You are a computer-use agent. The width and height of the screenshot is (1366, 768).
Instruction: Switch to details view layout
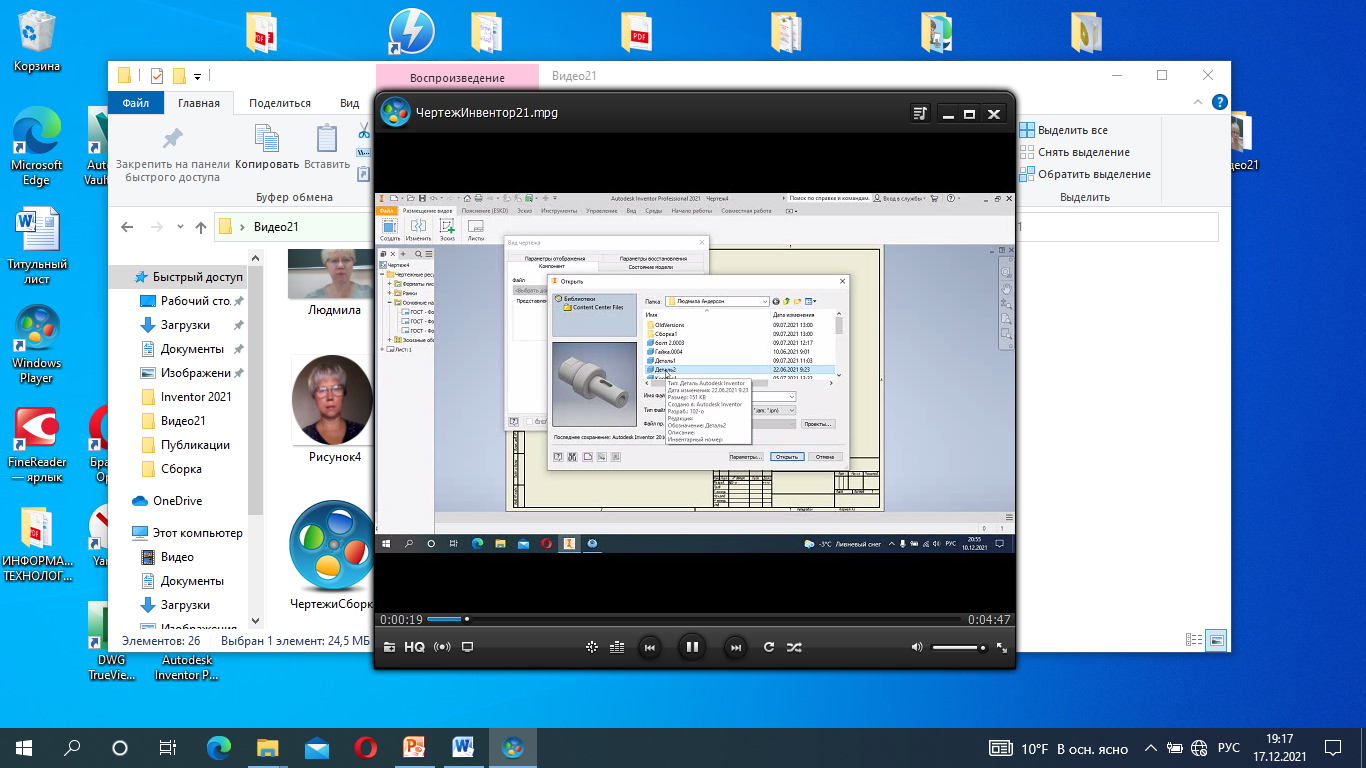[x=1194, y=640]
